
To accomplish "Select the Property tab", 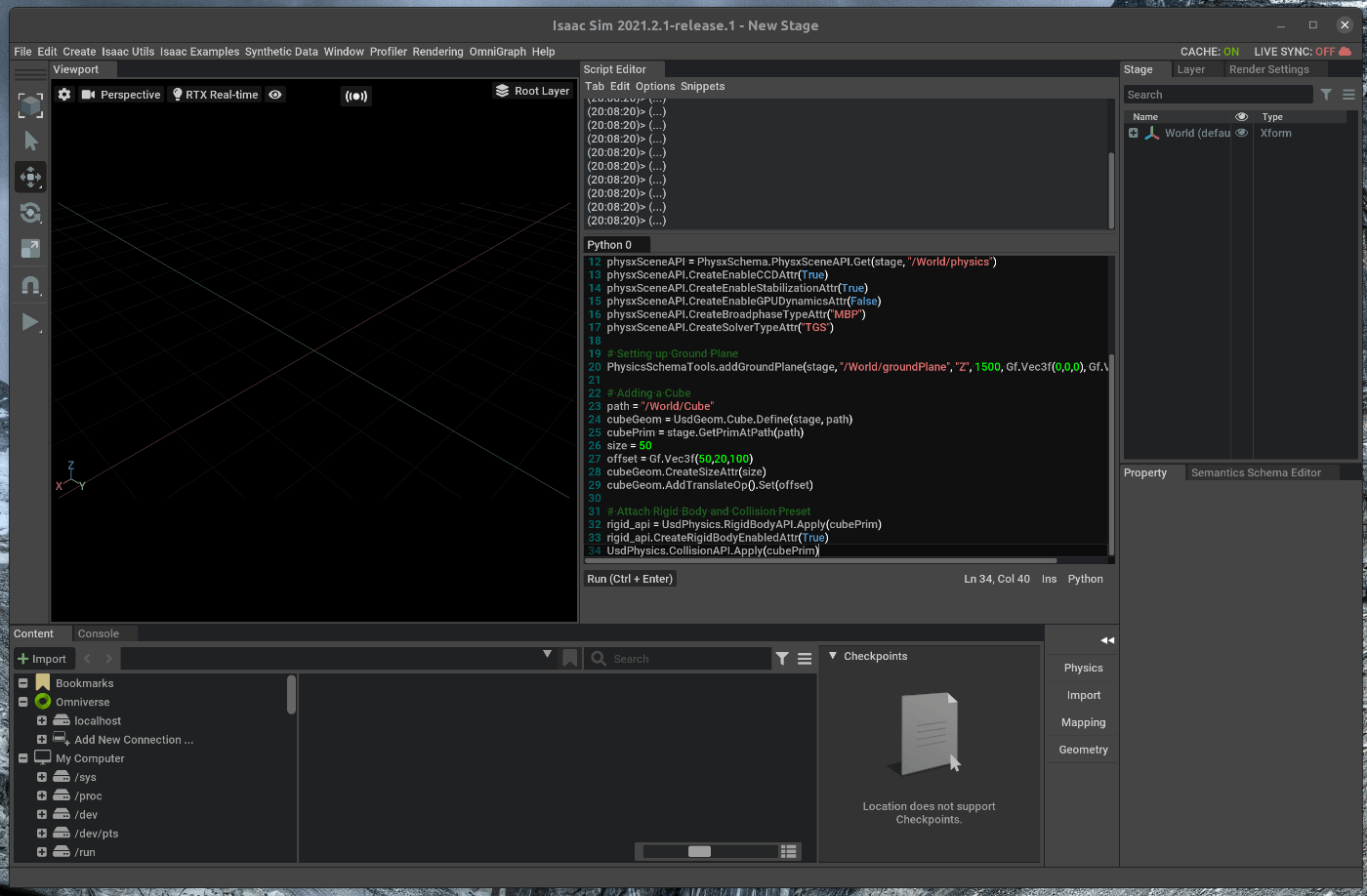I will pos(1145,472).
